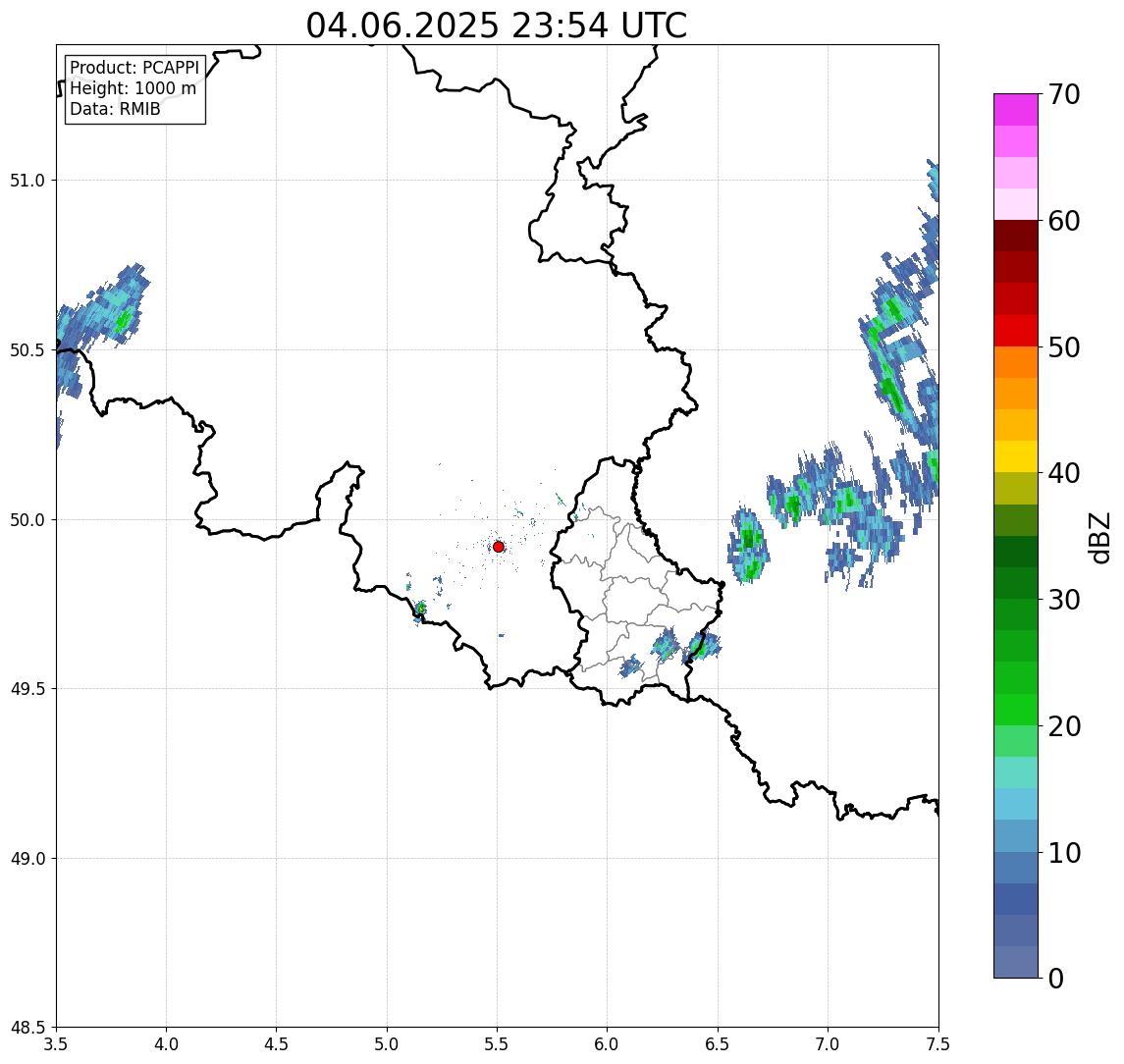Click the latitude label 50.5
The height and width of the screenshot is (1064, 1124).
[x=27, y=350]
